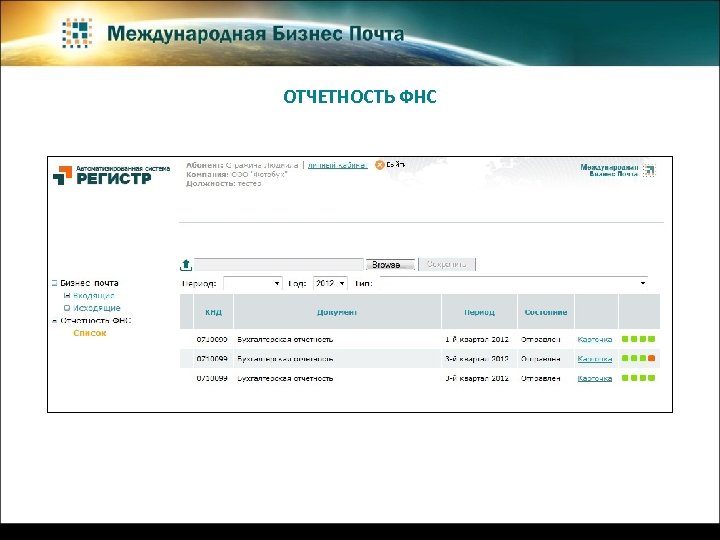
Task: Click Отправлен status in third row
Action: 540,378
